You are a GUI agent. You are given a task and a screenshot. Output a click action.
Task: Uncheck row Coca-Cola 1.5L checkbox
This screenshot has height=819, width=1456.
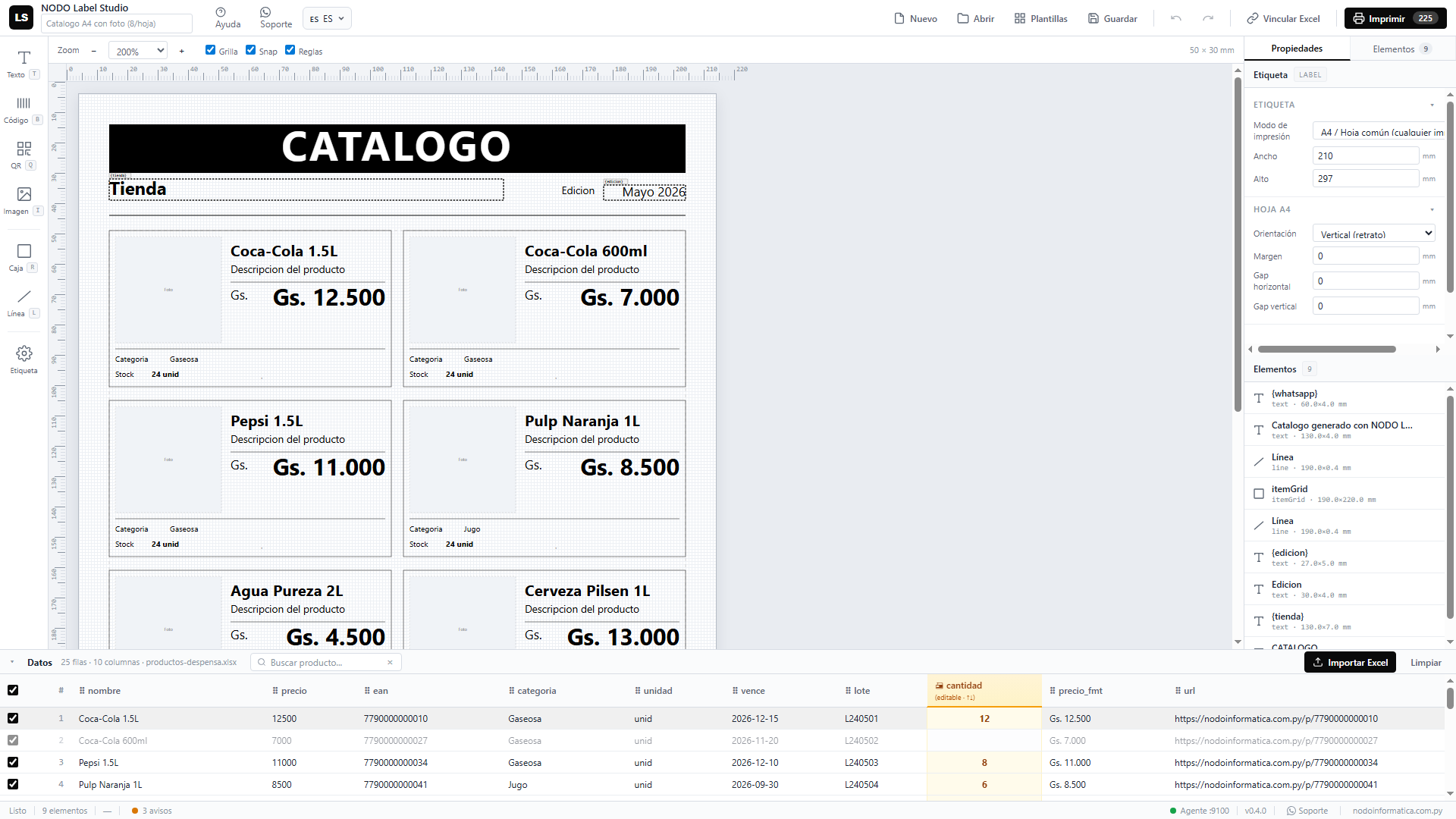tap(13, 718)
